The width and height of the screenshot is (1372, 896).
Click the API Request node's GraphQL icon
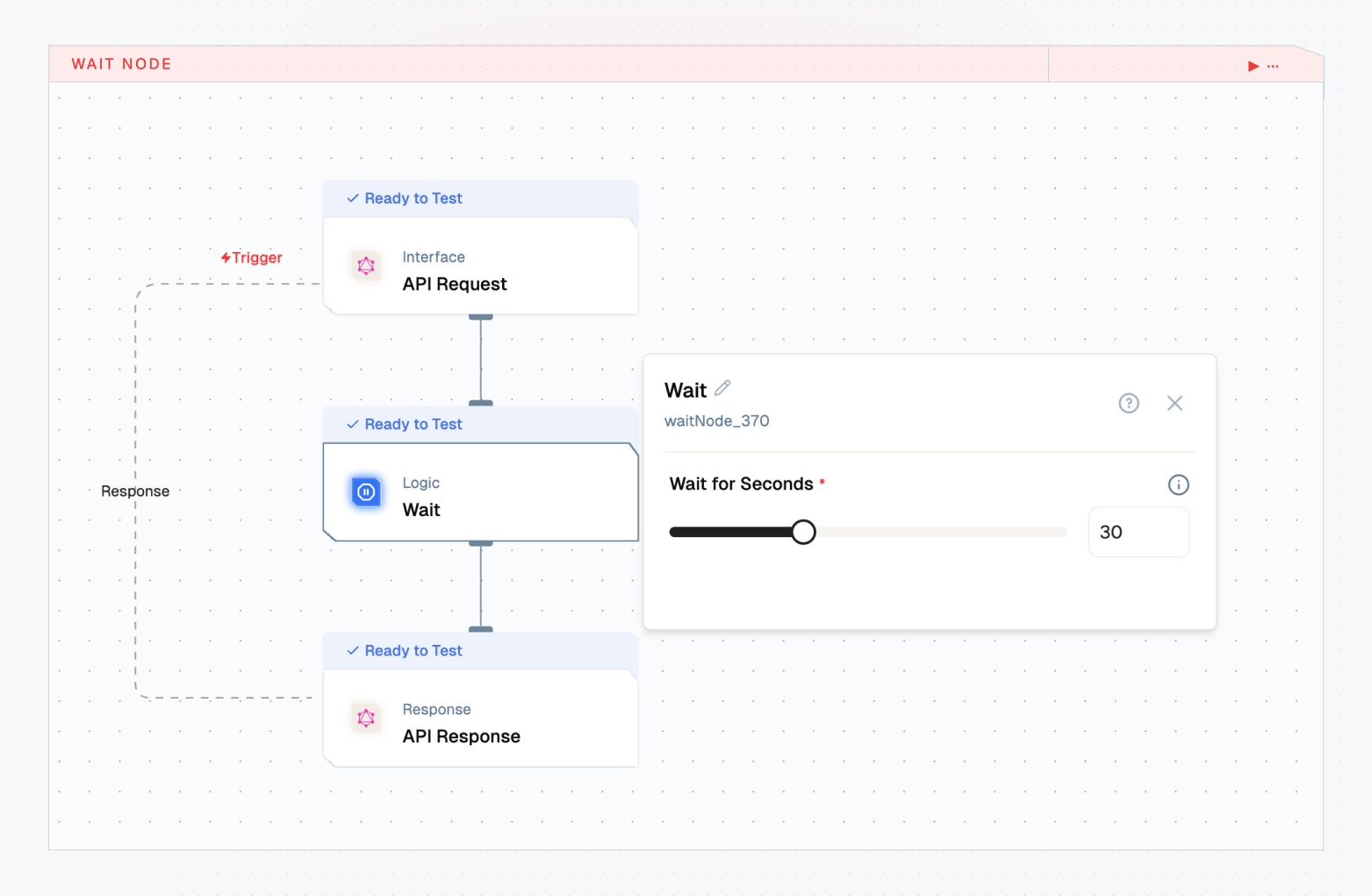click(366, 266)
